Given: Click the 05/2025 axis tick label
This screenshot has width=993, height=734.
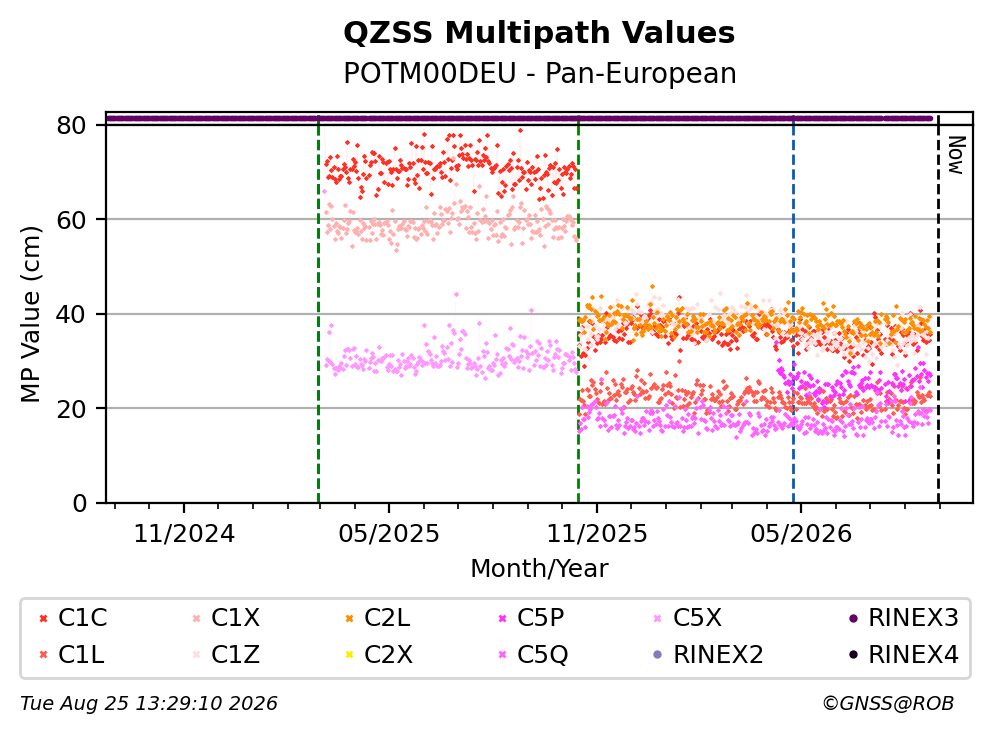Looking at the screenshot, I should tap(389, 534).
